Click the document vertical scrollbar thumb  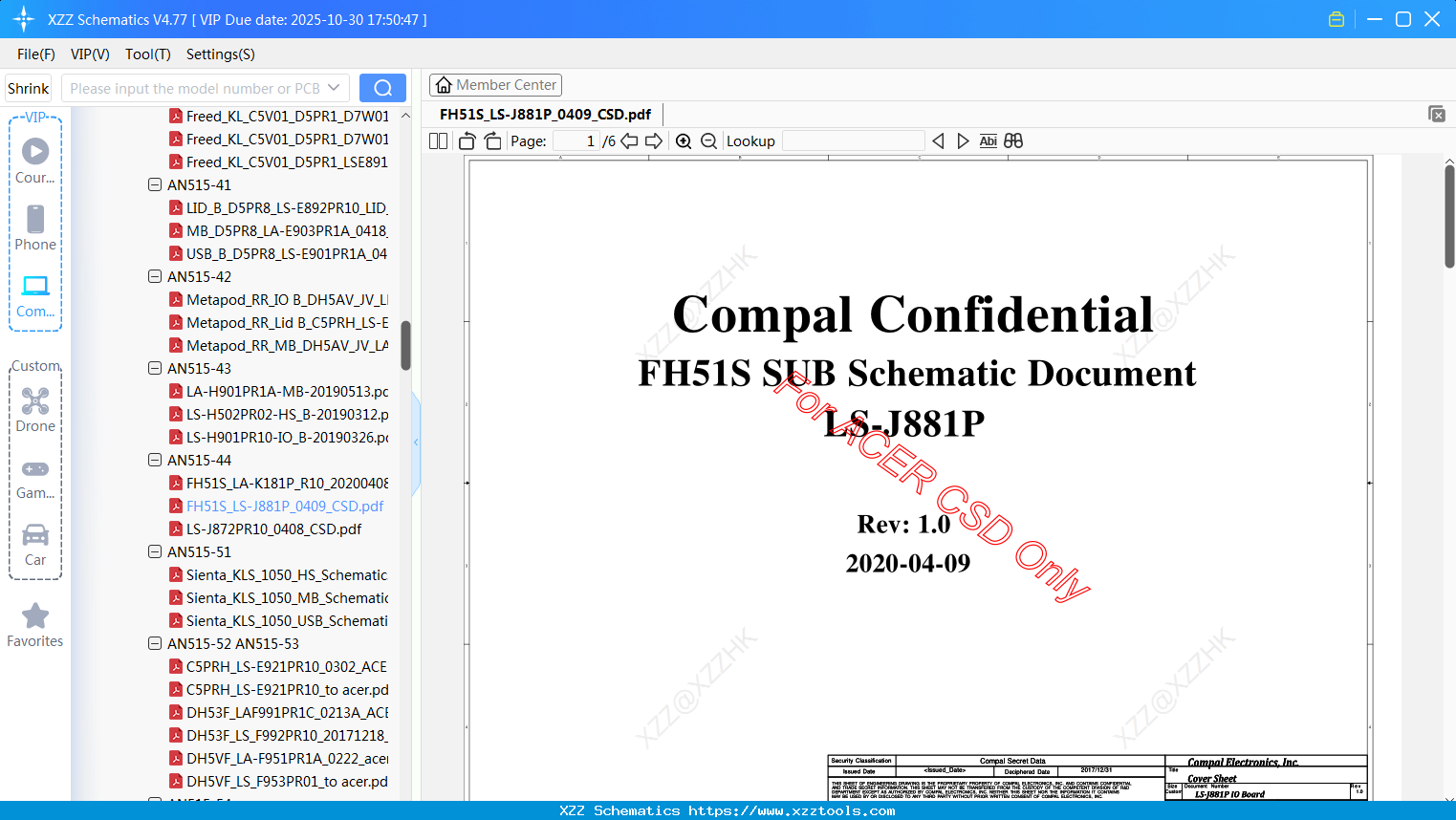(x=1449, y=217)
